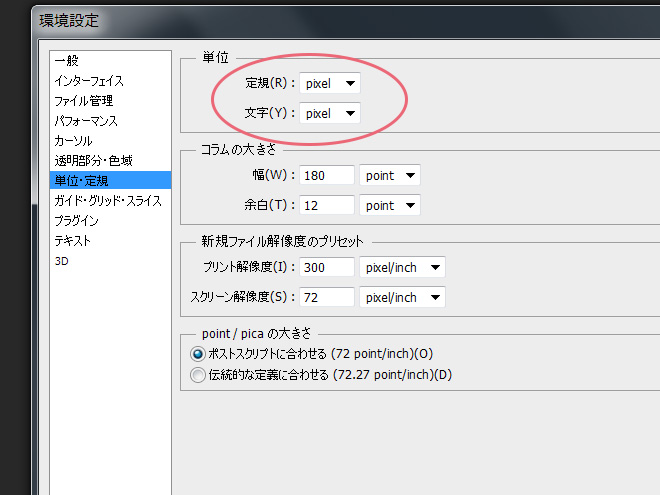660x495 pixels.
Task: Select ファイル管理 in the sidebar list
Action: click(83, 101)
